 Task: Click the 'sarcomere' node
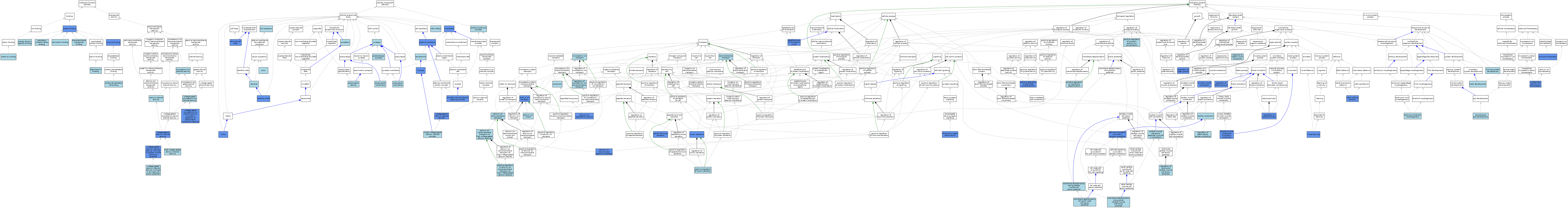point(306,99)
